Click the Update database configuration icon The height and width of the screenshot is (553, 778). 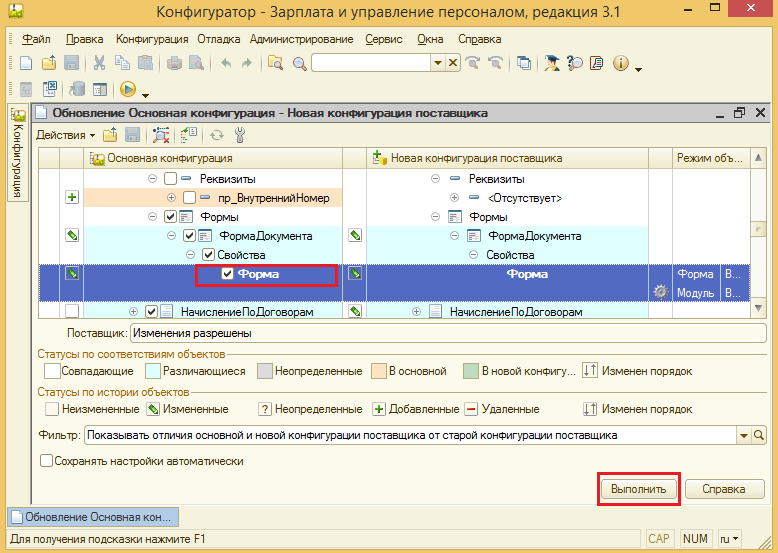(76, 89)
